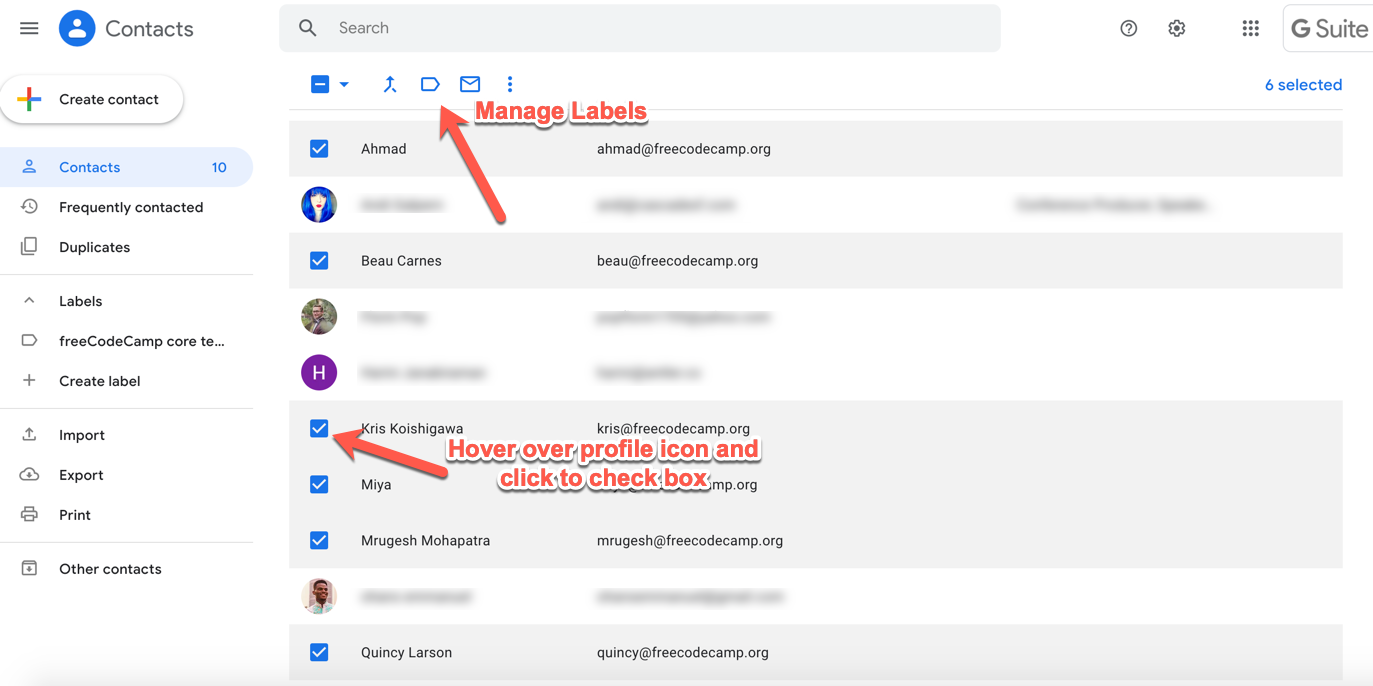Click beau@freecodecamp.org email
The height and width of the screenshot is (686, 1373).
click(x=678, y=261)
